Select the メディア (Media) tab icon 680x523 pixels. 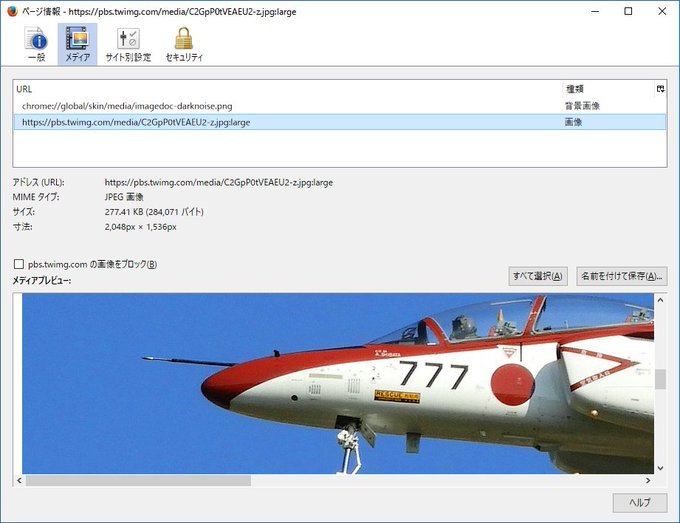point(77,44)
